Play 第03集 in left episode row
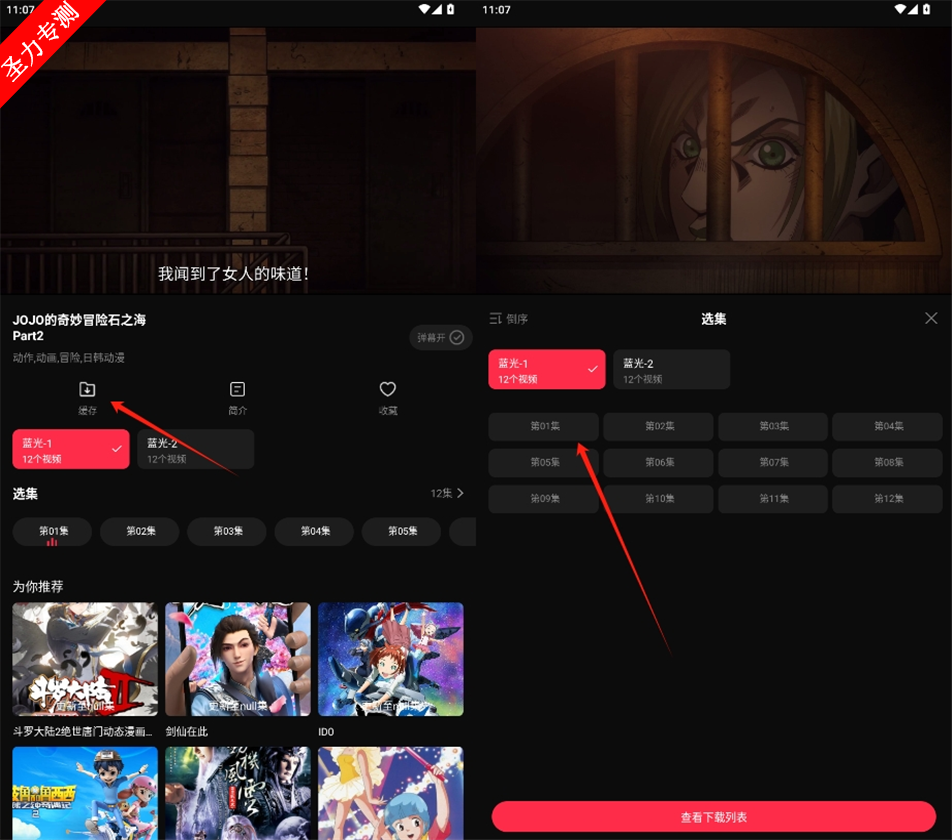 (228, 532)
